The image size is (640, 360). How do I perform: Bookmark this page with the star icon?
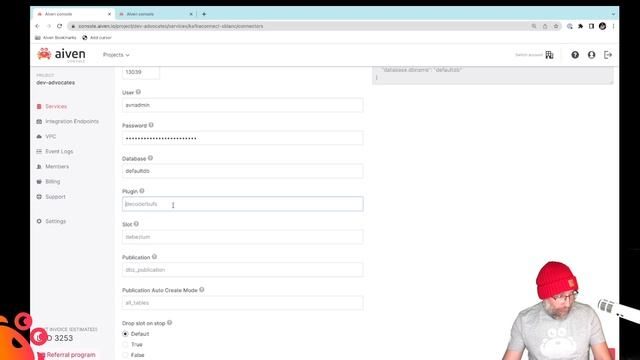[x=556, y=26]
